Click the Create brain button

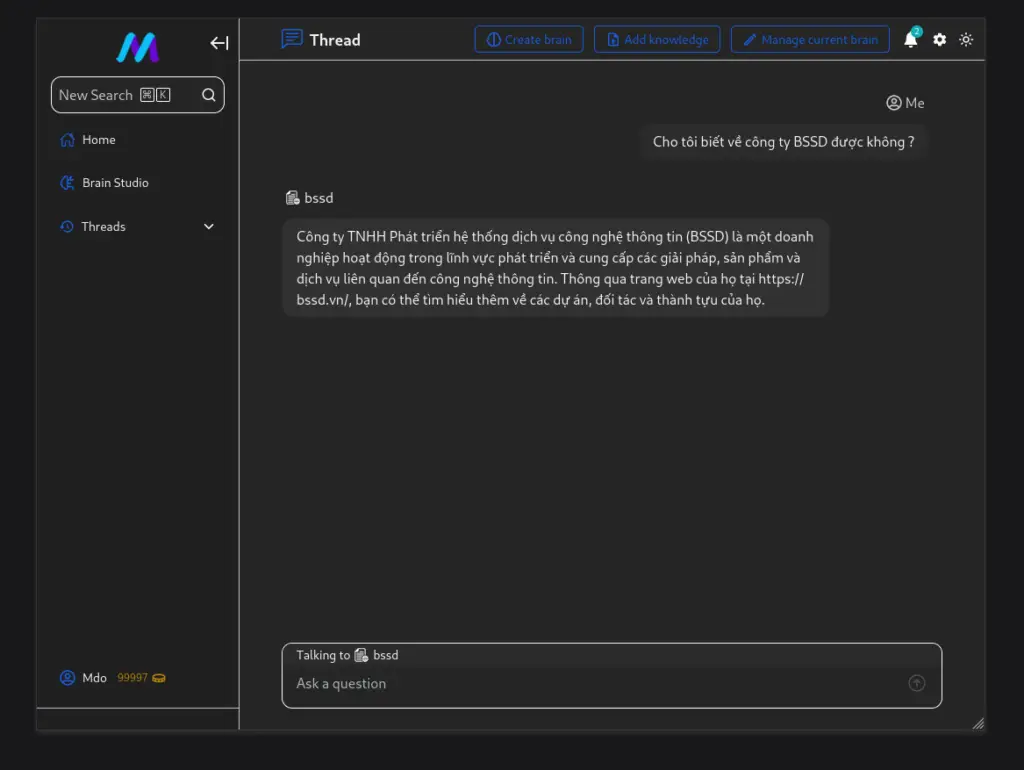click(529, 40)
